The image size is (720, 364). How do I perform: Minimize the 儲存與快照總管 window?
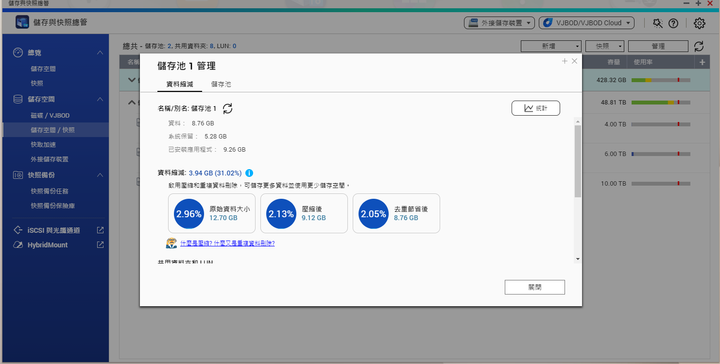pos(687,3)
